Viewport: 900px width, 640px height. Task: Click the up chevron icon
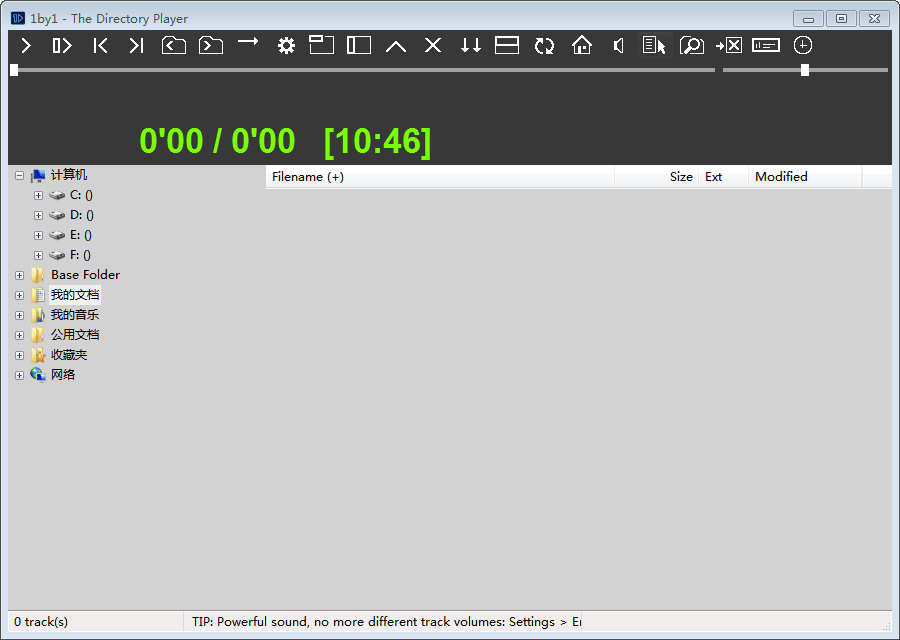tap(396, 46)
